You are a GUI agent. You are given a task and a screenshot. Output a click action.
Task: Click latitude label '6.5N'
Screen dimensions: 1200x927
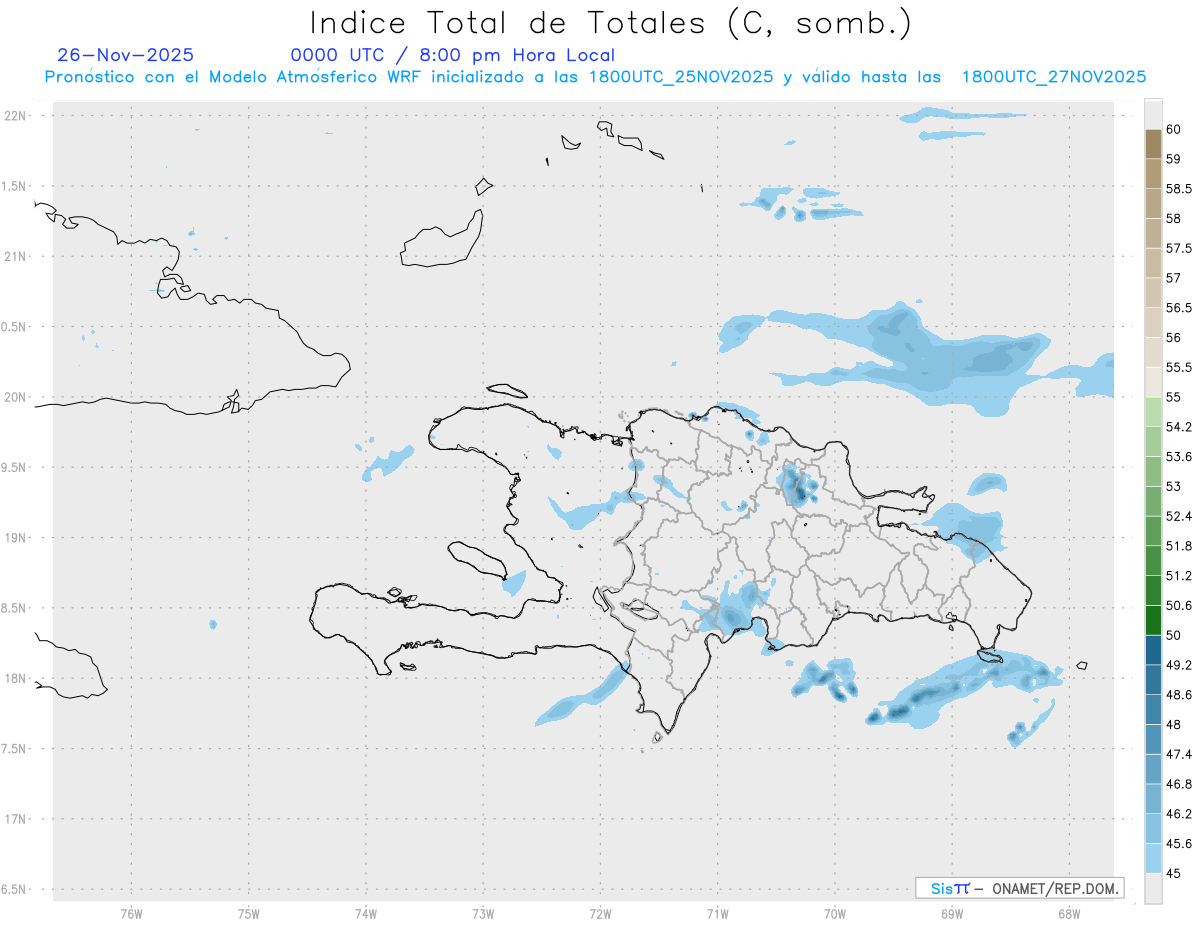(15, 889)
